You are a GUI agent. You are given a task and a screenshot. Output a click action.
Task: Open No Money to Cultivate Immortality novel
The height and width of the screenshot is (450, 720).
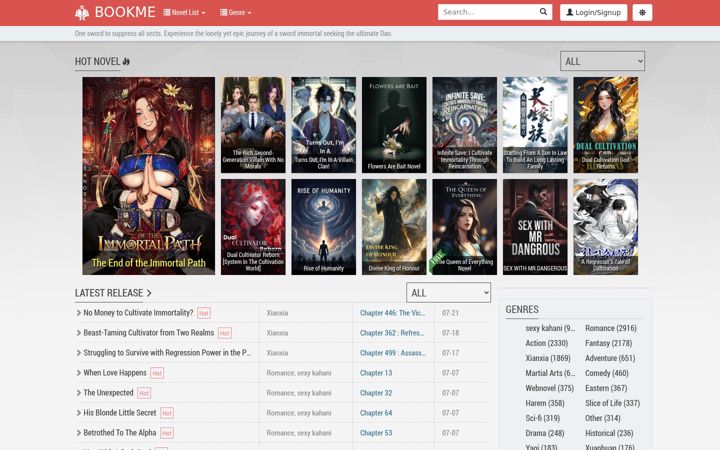(138, 313)
